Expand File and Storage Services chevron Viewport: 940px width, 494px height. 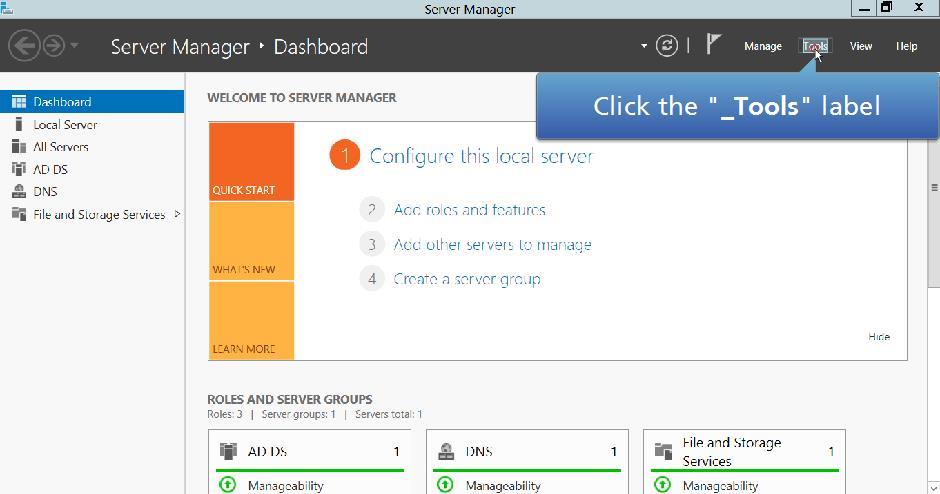coord(177,214)
